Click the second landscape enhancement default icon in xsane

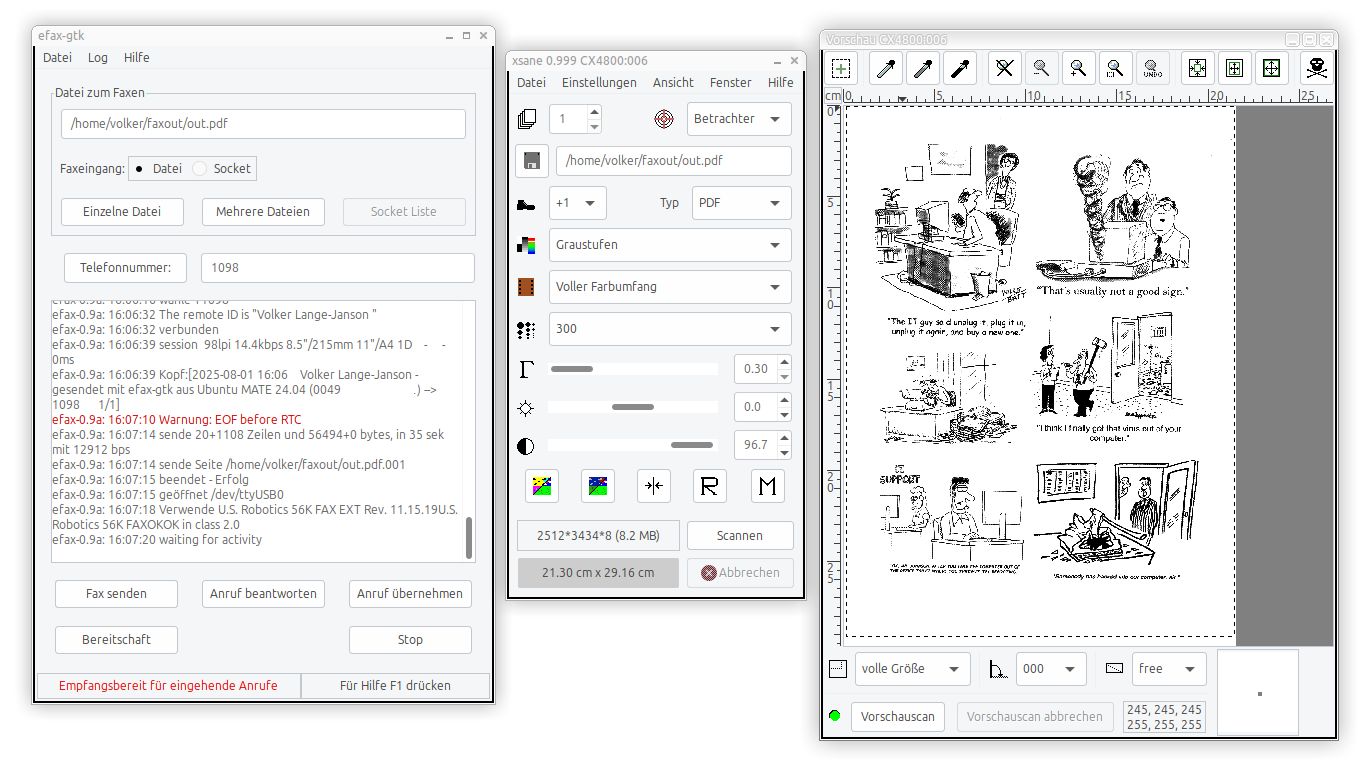point(598,486)
